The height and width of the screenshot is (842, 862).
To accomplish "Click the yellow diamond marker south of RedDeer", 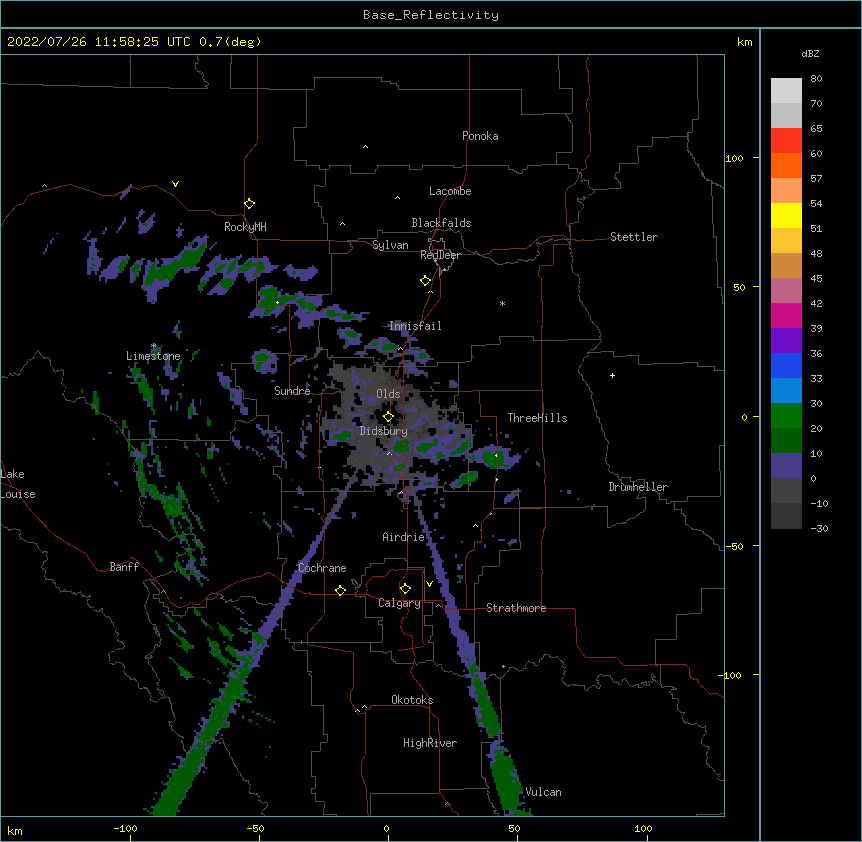I will click(x=426, y=281).
